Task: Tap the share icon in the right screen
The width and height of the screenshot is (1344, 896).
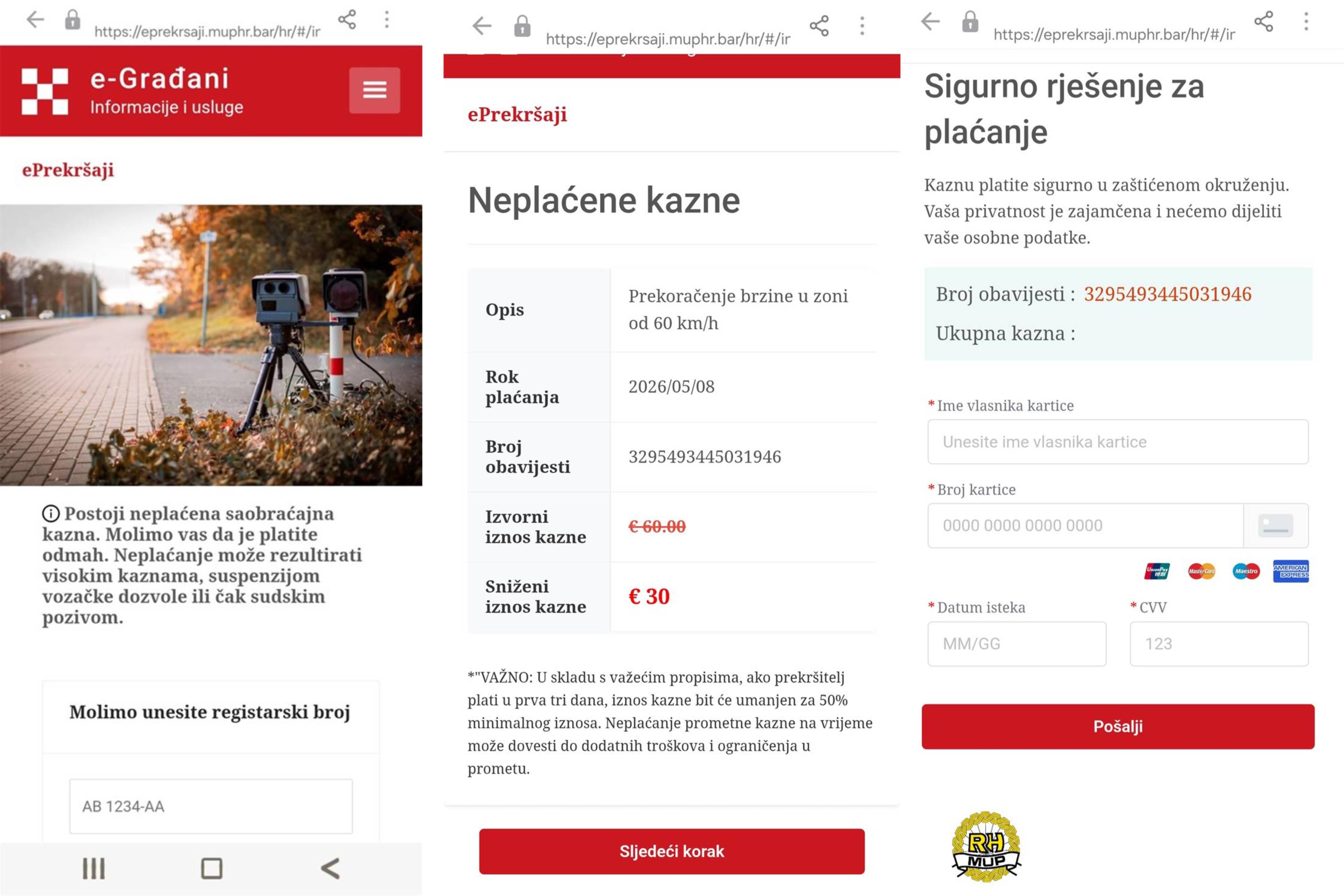Action: pos(1263,22)
